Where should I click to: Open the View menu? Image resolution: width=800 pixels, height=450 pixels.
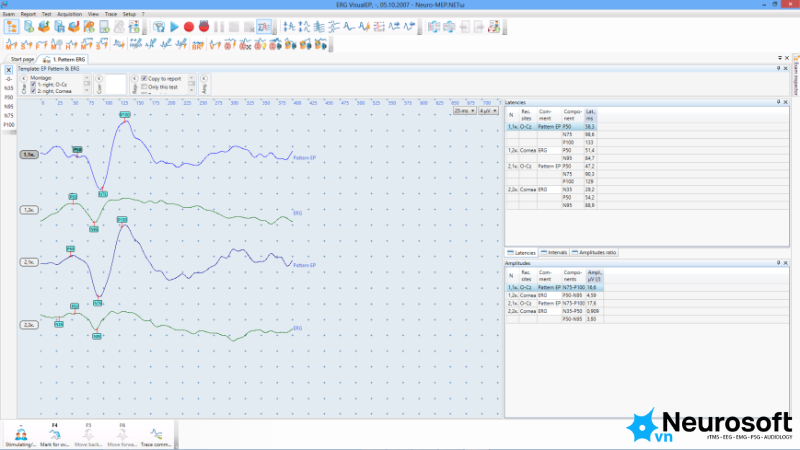93,14
